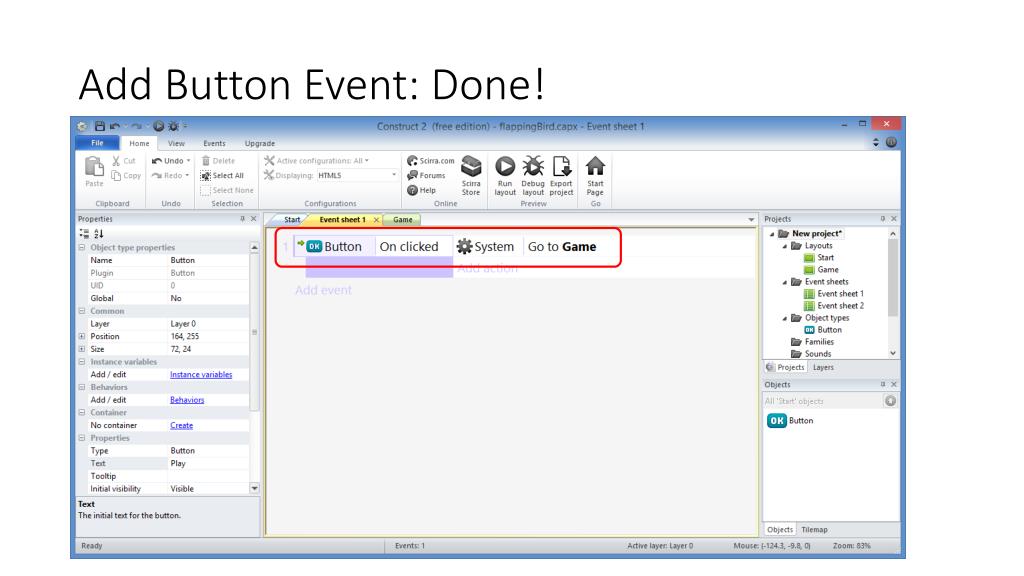Viewport: 1024px width, 576px height.
Task: Collapse the Common properties section
Action: [82, 311]
